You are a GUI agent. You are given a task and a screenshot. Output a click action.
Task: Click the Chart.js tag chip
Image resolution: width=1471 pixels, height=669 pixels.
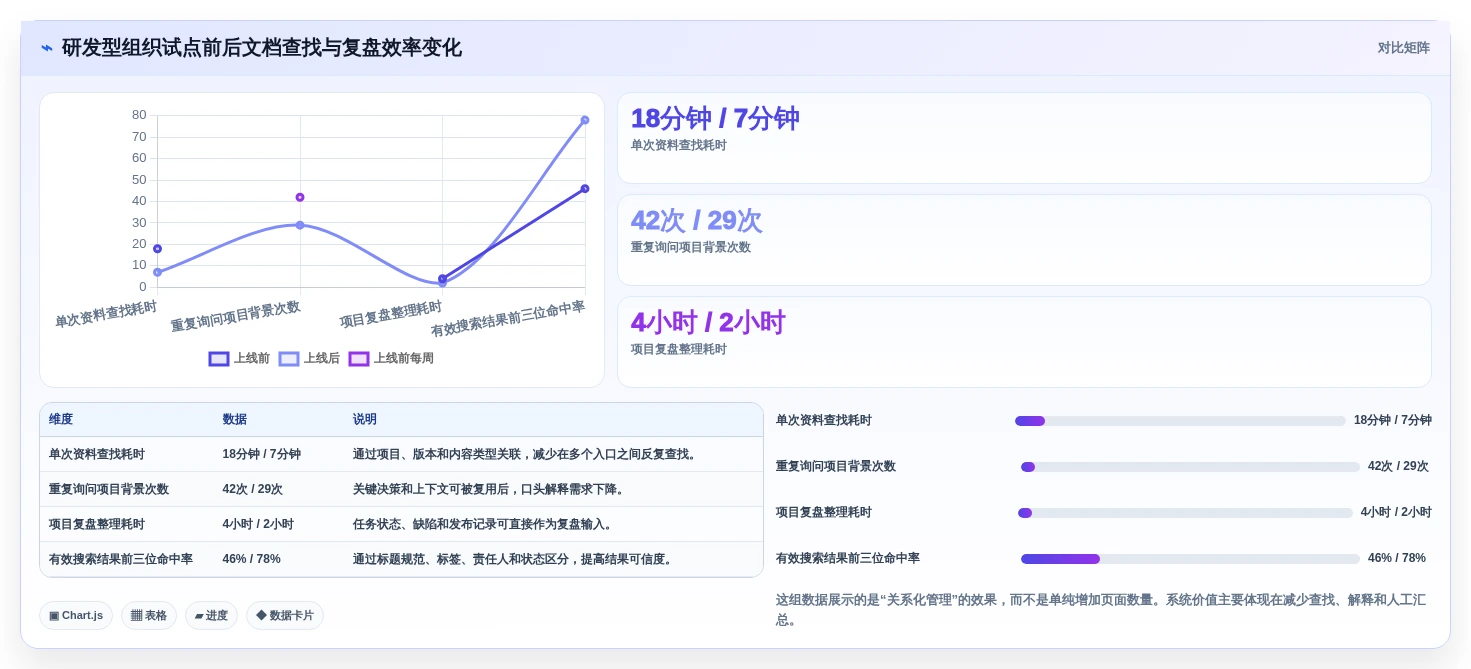point(76,615)
